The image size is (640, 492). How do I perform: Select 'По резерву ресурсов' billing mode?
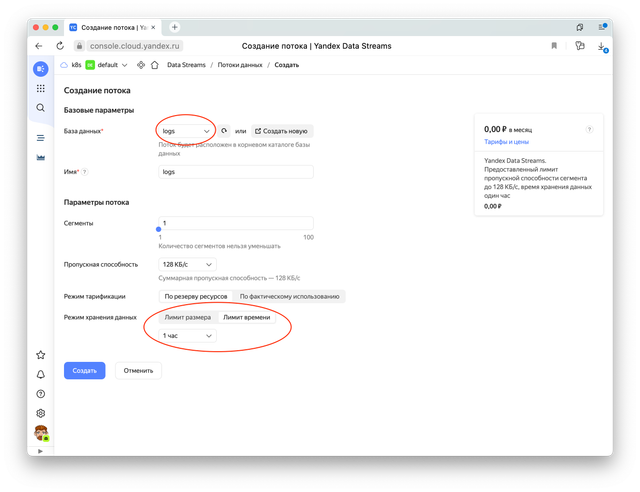[x=196, y=297]
